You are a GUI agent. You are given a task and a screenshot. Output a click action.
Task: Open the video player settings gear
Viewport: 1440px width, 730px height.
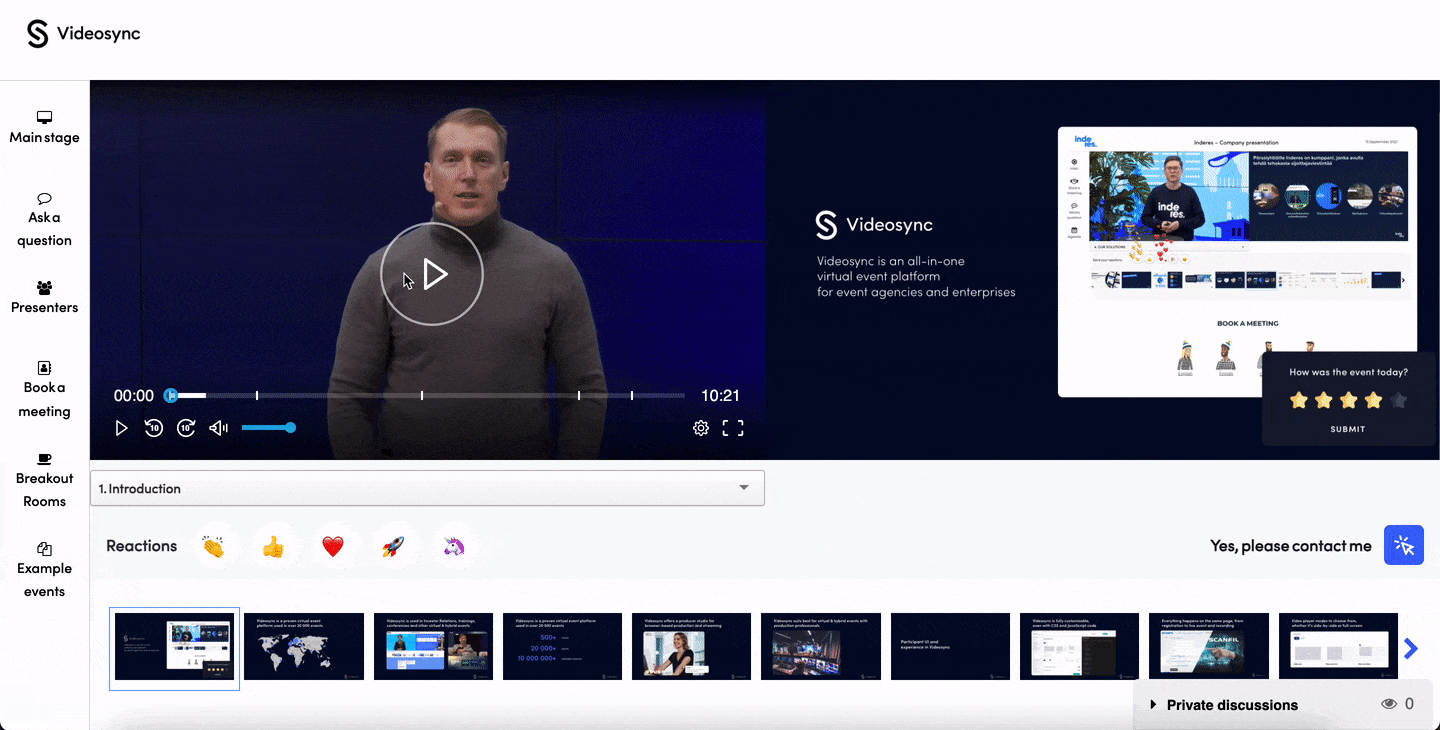point(701,427)
